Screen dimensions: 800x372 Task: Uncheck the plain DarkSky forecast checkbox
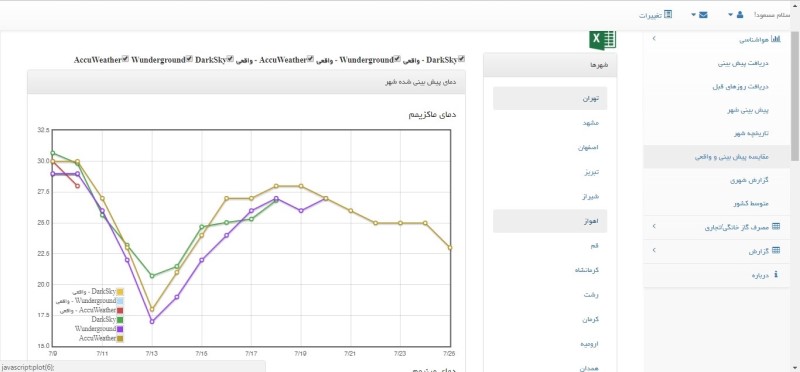coord(230,59)
